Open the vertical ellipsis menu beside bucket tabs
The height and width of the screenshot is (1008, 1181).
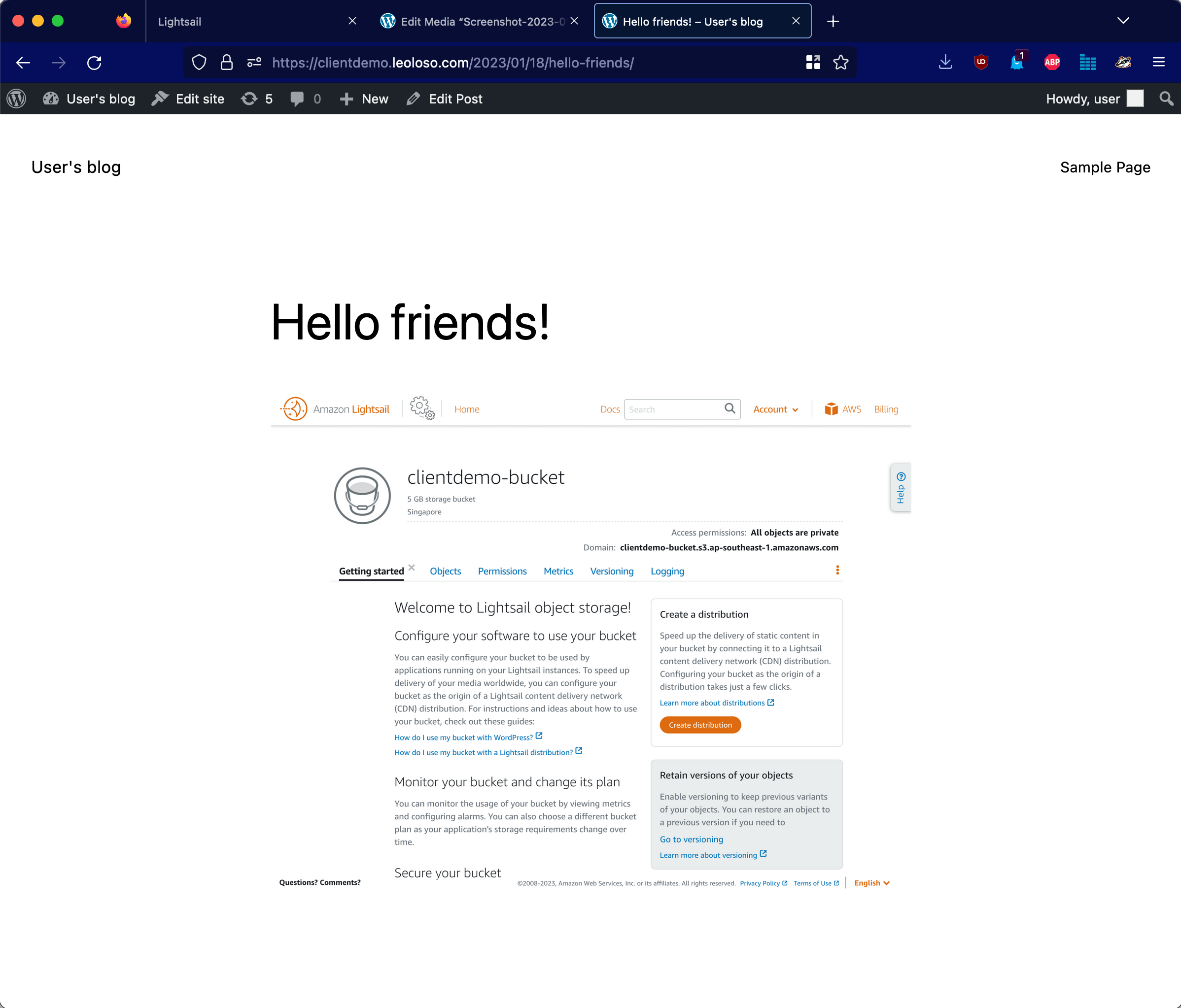(837, 570)
